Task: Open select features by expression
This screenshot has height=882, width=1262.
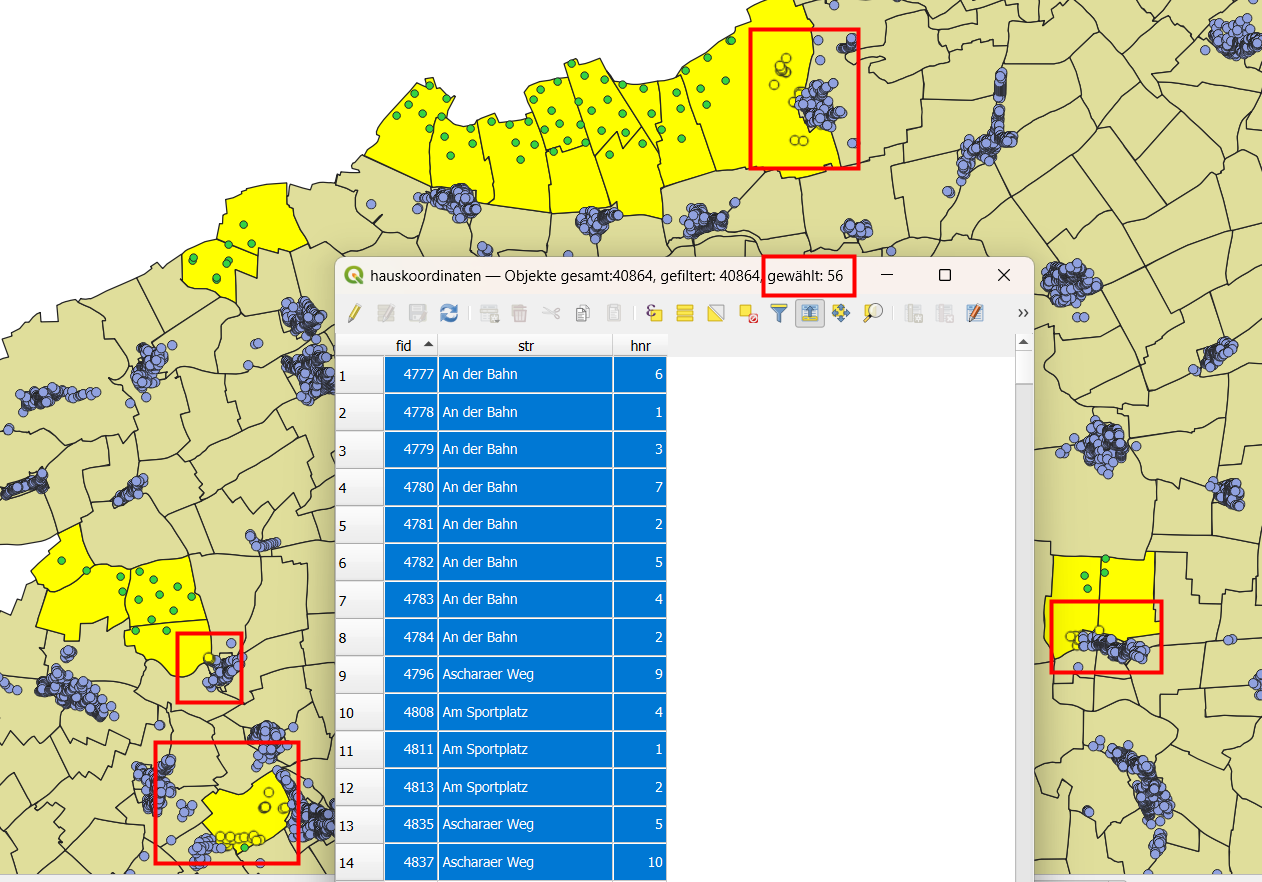Action: point(654,313)
